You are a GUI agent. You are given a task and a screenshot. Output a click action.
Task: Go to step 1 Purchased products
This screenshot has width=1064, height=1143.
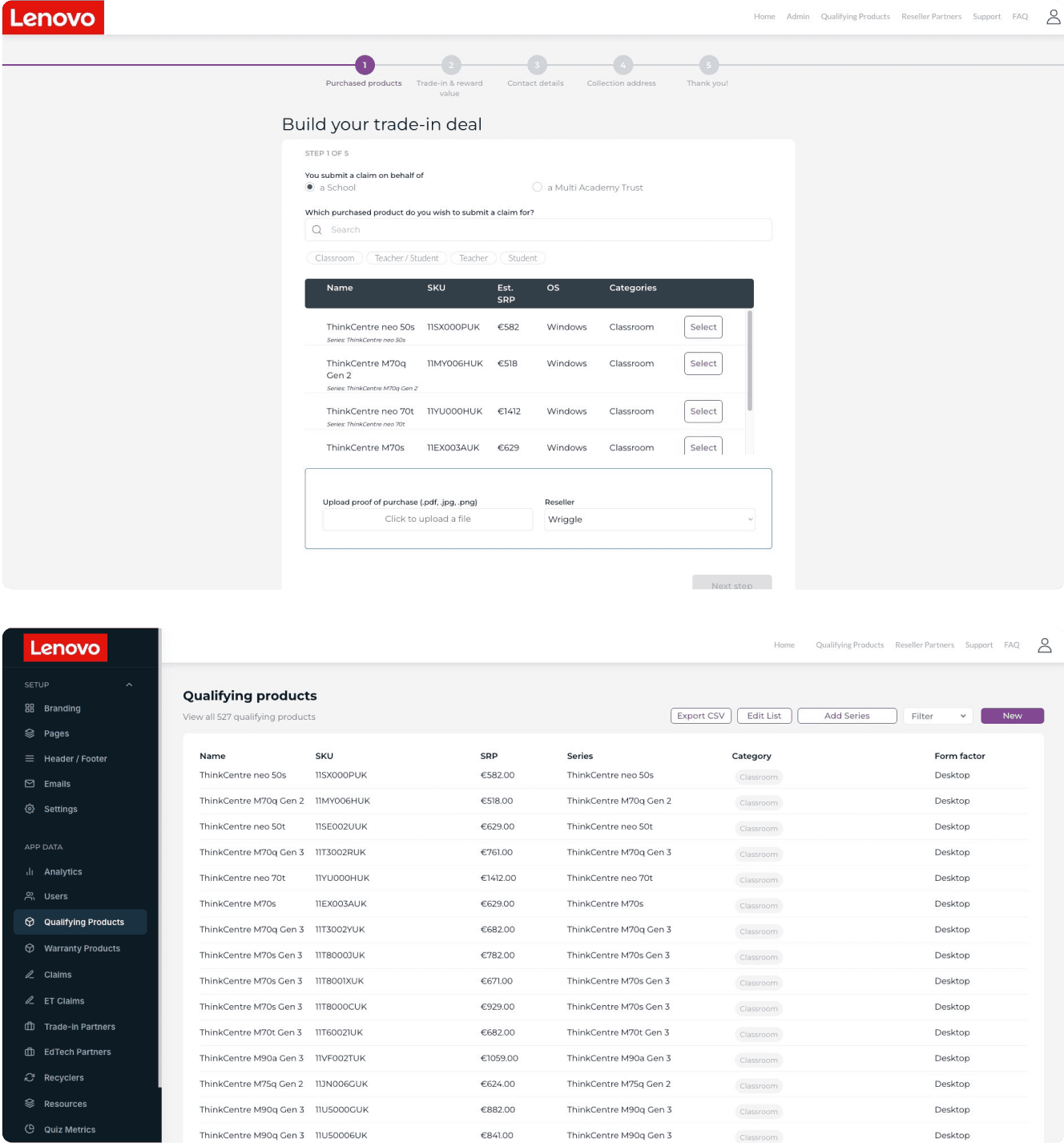tap(365, 65)
